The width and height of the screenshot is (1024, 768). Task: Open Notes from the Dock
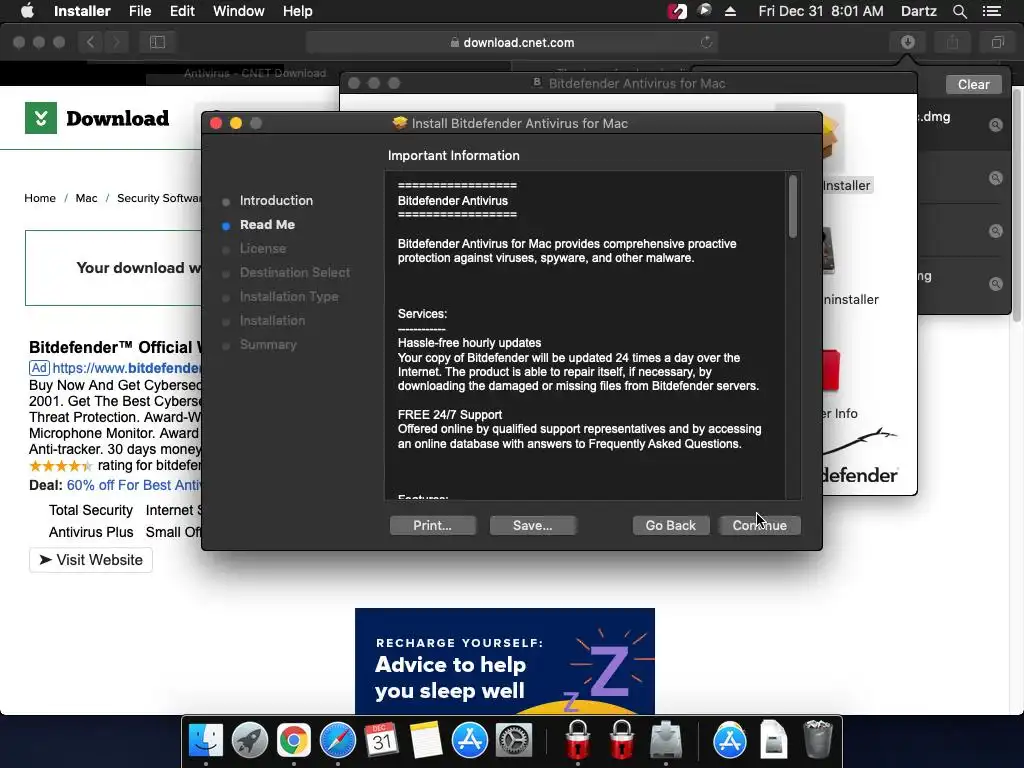coord(426,741)
